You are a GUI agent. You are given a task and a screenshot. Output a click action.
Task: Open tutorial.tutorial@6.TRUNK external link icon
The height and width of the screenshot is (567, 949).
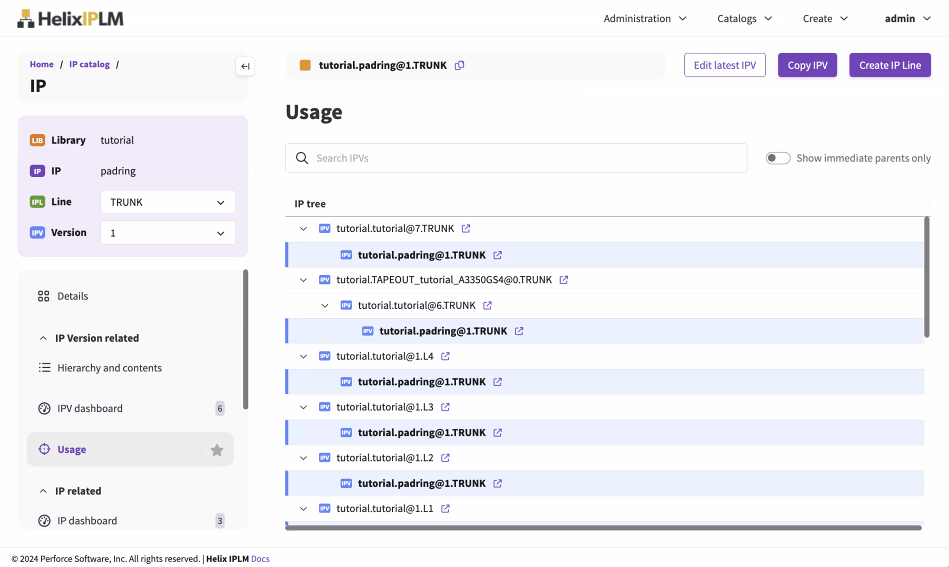[488, 306]
